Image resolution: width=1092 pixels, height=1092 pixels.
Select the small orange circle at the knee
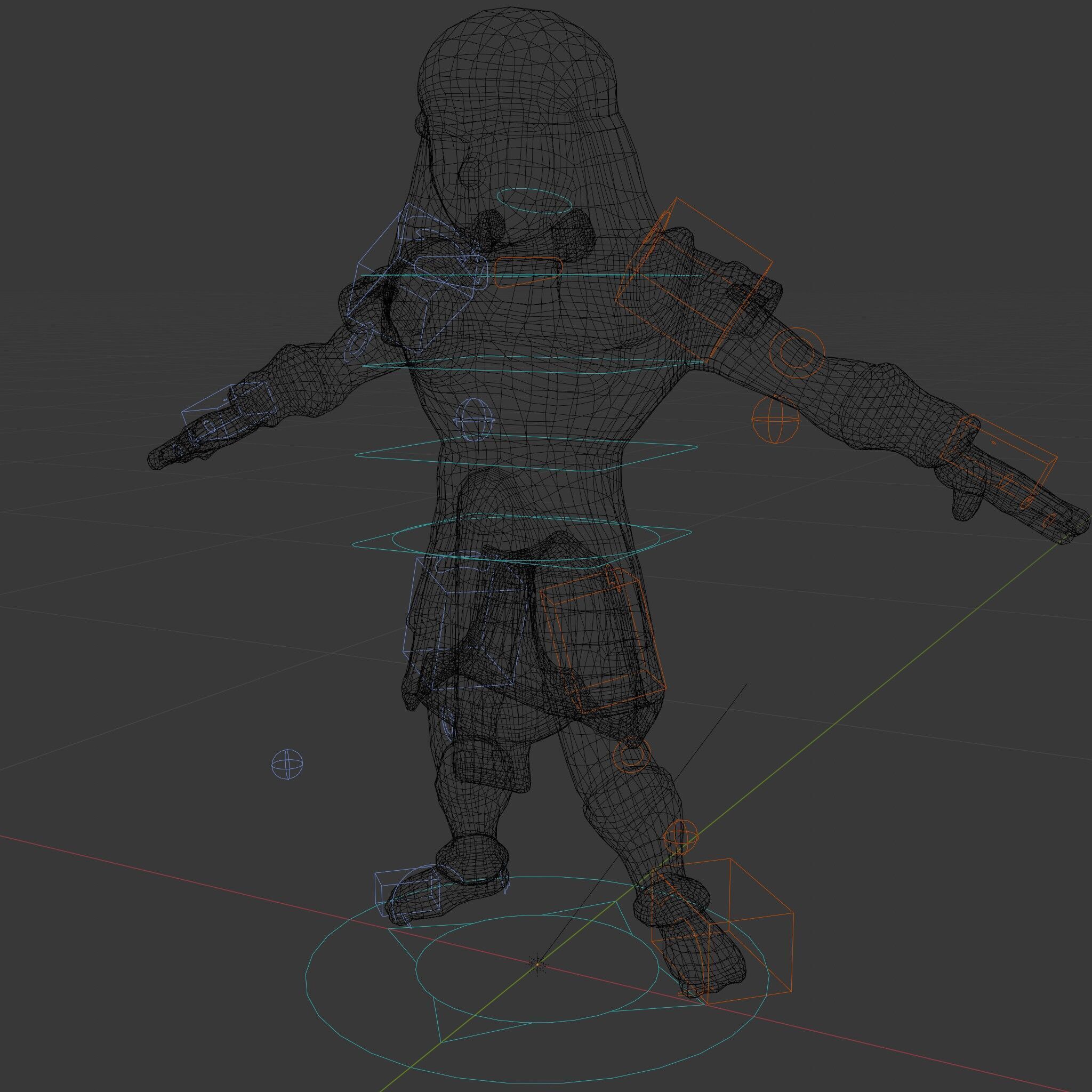pyautogui.click(x=632, y=756)
